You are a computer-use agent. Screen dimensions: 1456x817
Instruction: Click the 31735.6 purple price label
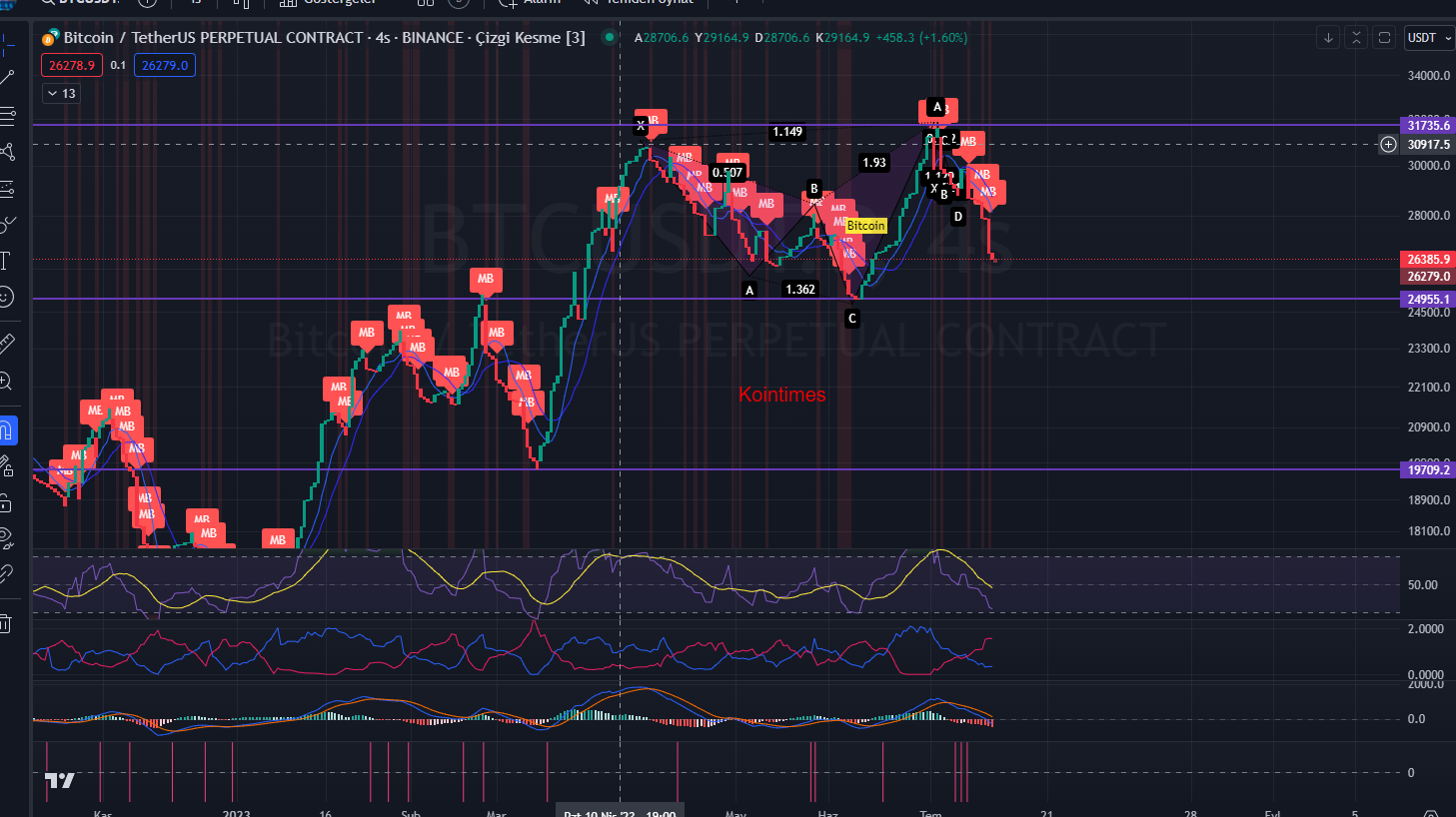click(1428, 126)
